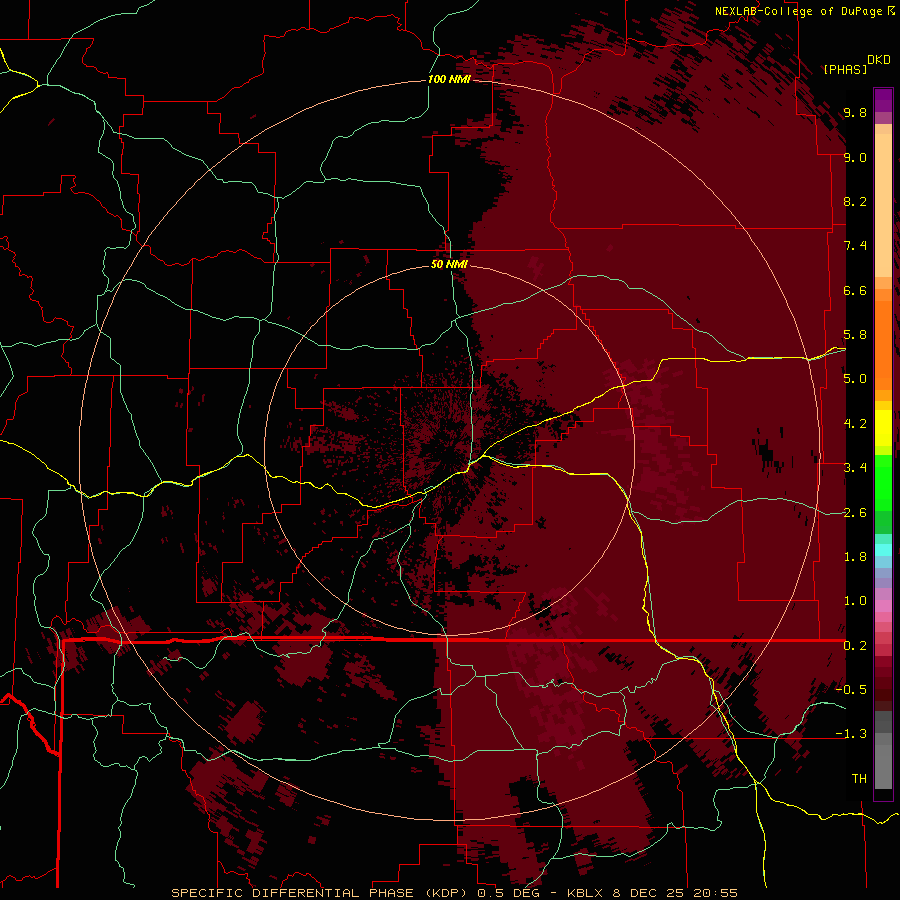Click the 'DKD' units label above the color scale

pos(879,60)
